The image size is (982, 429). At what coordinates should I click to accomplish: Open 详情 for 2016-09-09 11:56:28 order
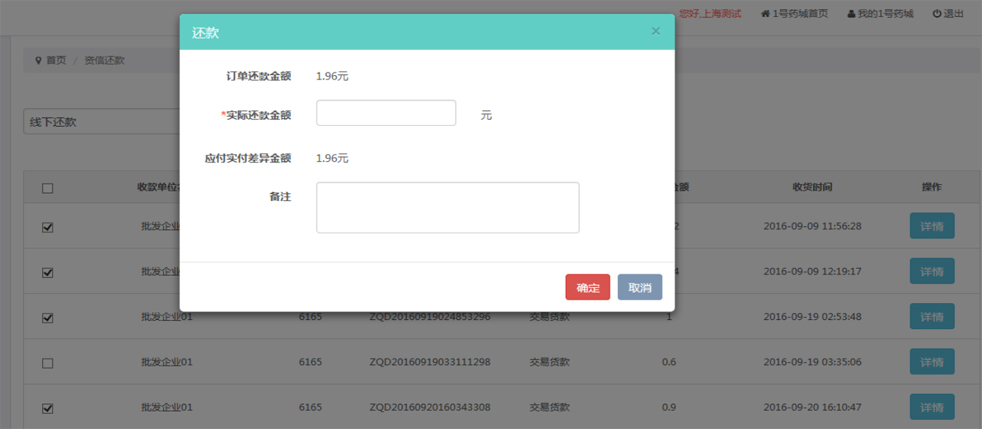pyautogui.click(x=931, y=226)
